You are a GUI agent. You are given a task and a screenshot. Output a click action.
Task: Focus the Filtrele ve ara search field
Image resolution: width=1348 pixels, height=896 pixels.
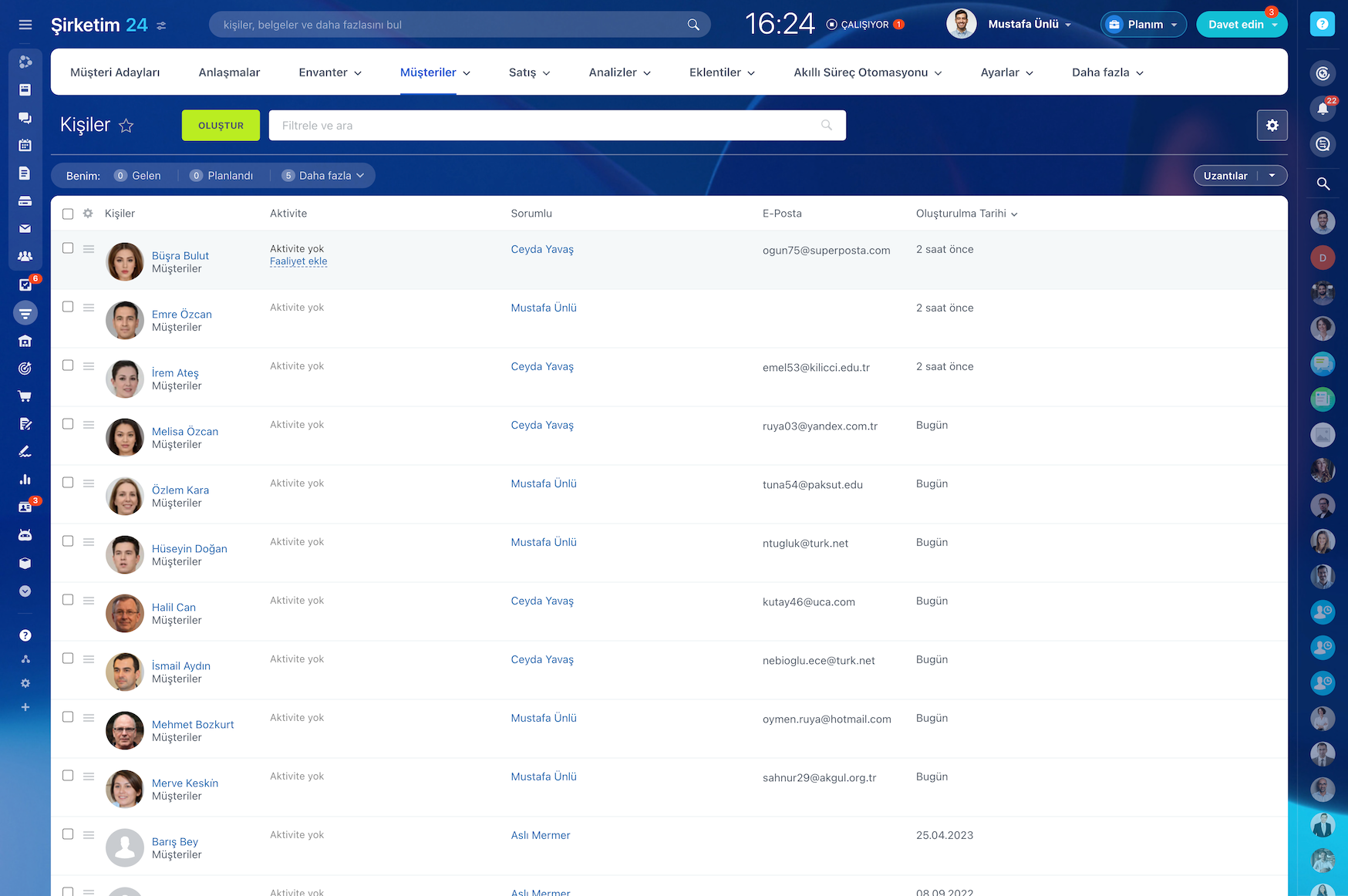[548, 126]
